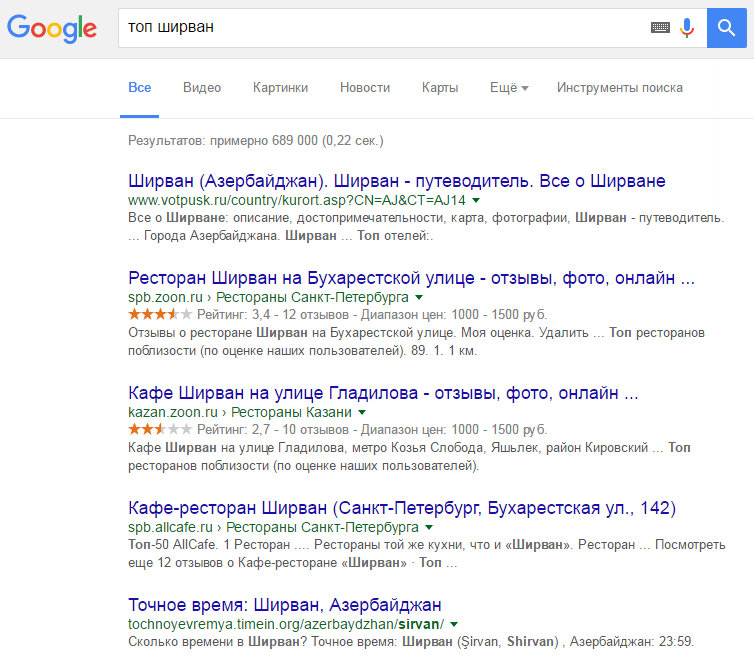Click "Результатов: примерно 689 000" stats text
Image resolution: width=754 pixels, height=659 pixels.
click(x=256, y=141)
